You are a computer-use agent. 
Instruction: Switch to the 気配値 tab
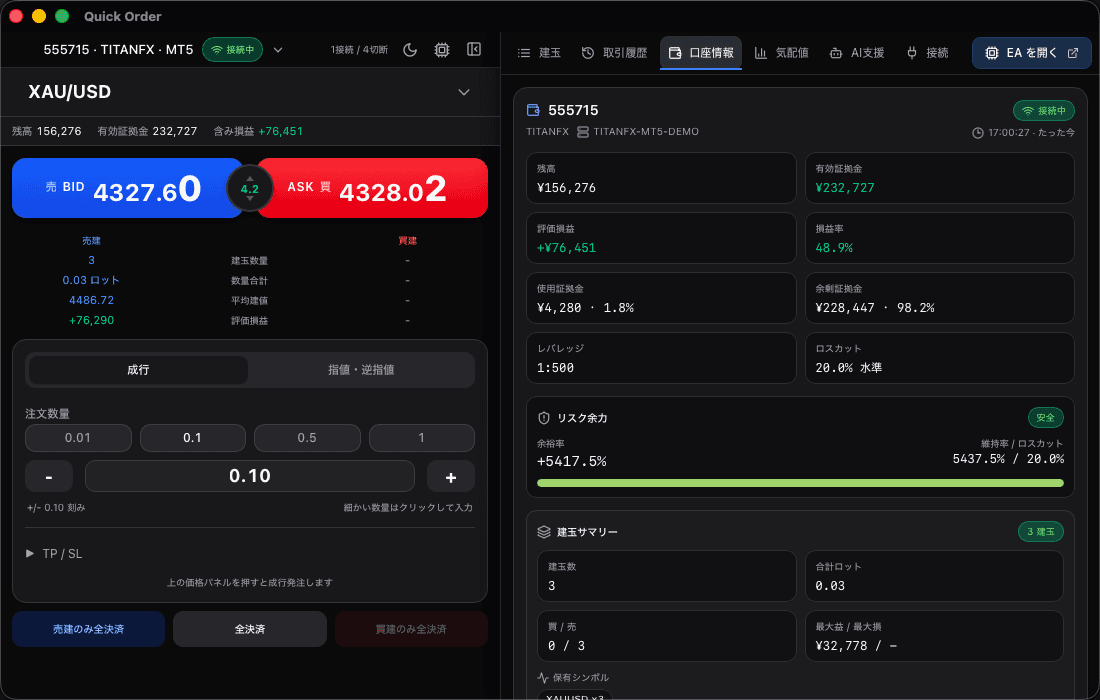[782, 53]
